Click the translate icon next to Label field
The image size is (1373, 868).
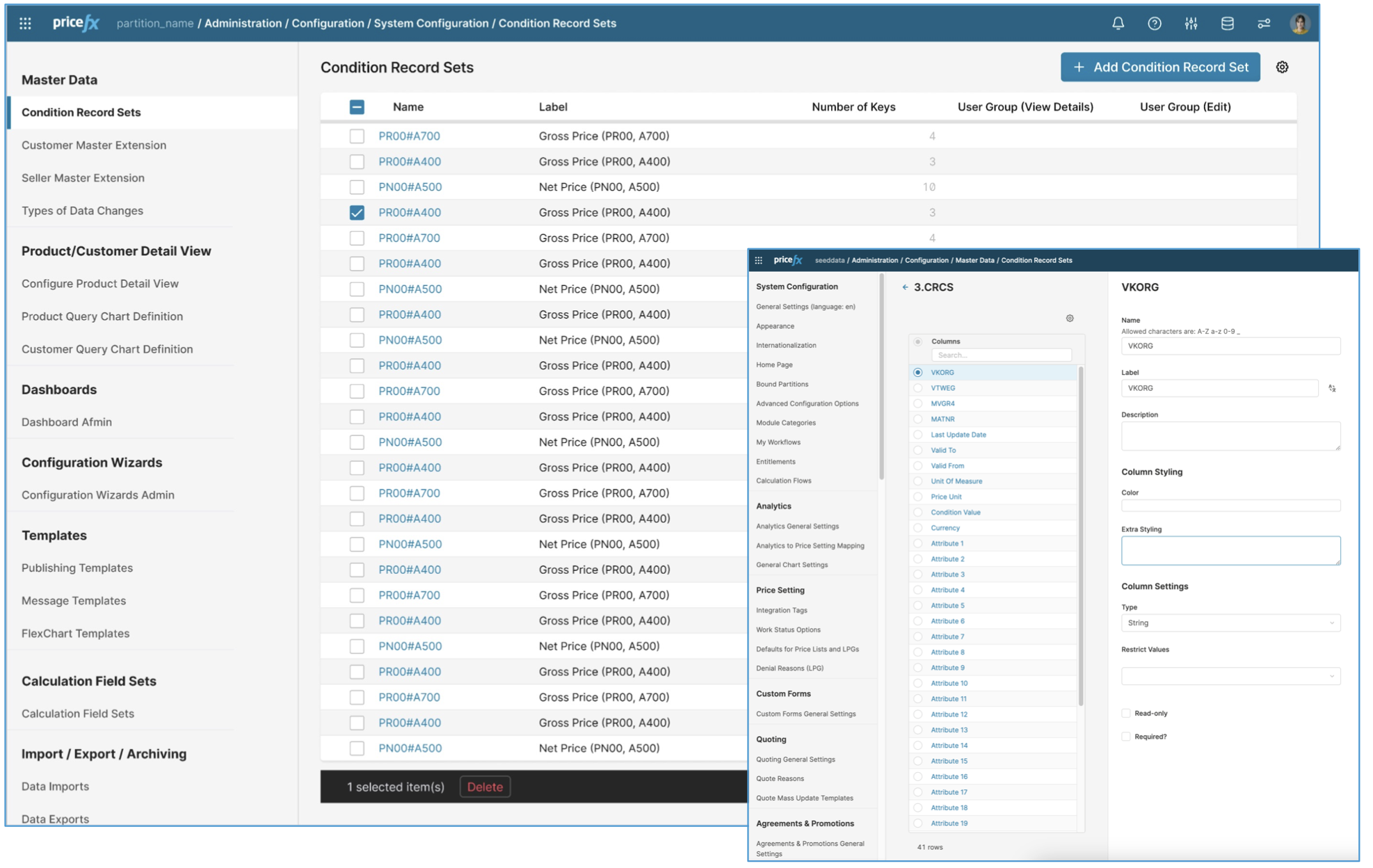[1332, 388]
